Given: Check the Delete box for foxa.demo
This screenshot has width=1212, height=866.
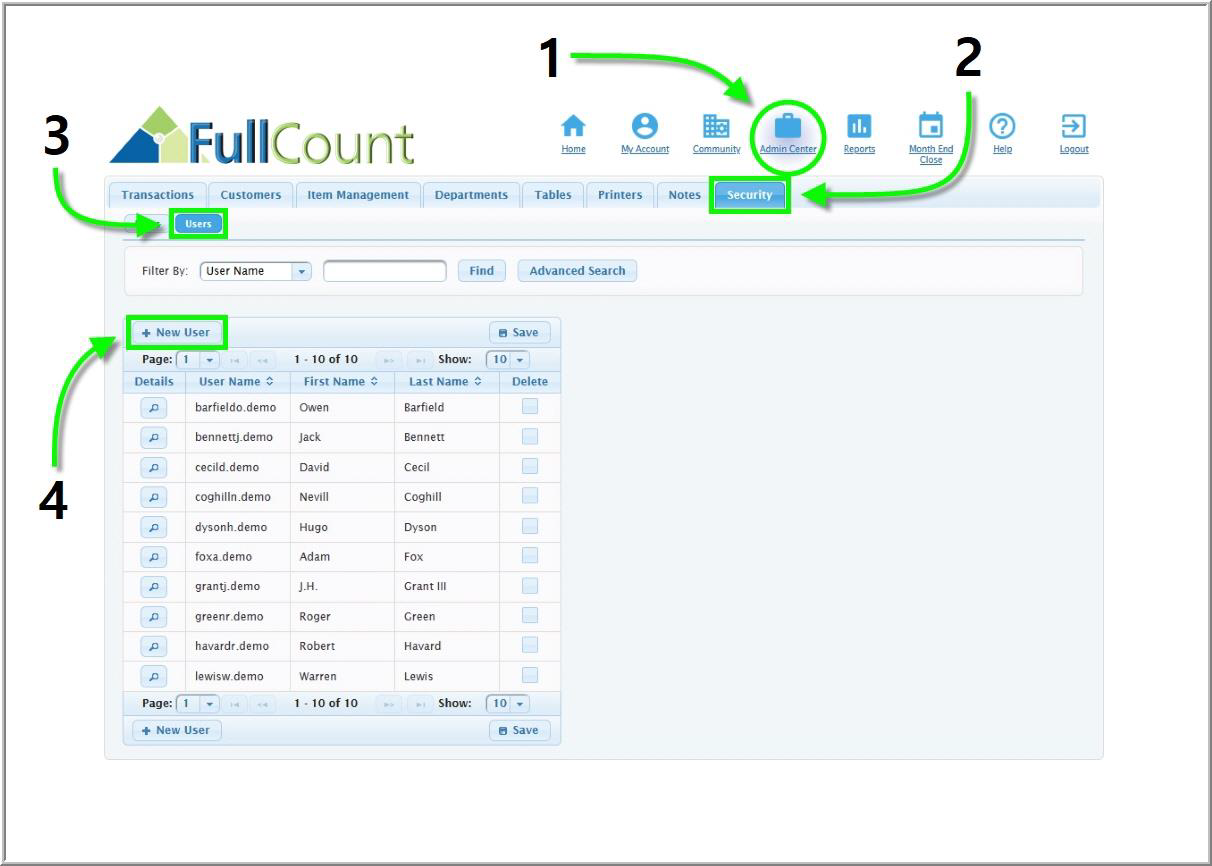Looking at the screenshot, I should click(530, 556).
